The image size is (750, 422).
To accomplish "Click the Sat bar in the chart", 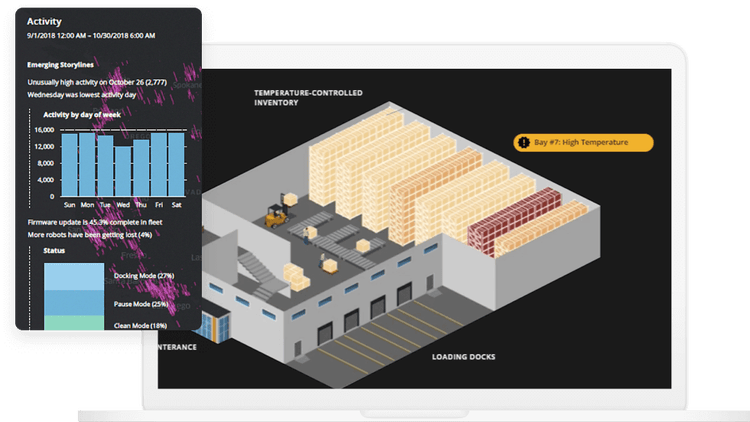I will click(175, 164).
